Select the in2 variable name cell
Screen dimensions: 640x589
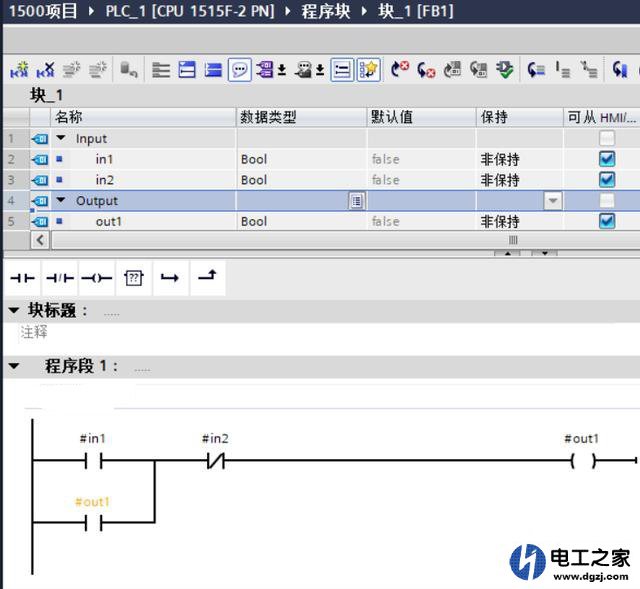[x=105, y=180]
